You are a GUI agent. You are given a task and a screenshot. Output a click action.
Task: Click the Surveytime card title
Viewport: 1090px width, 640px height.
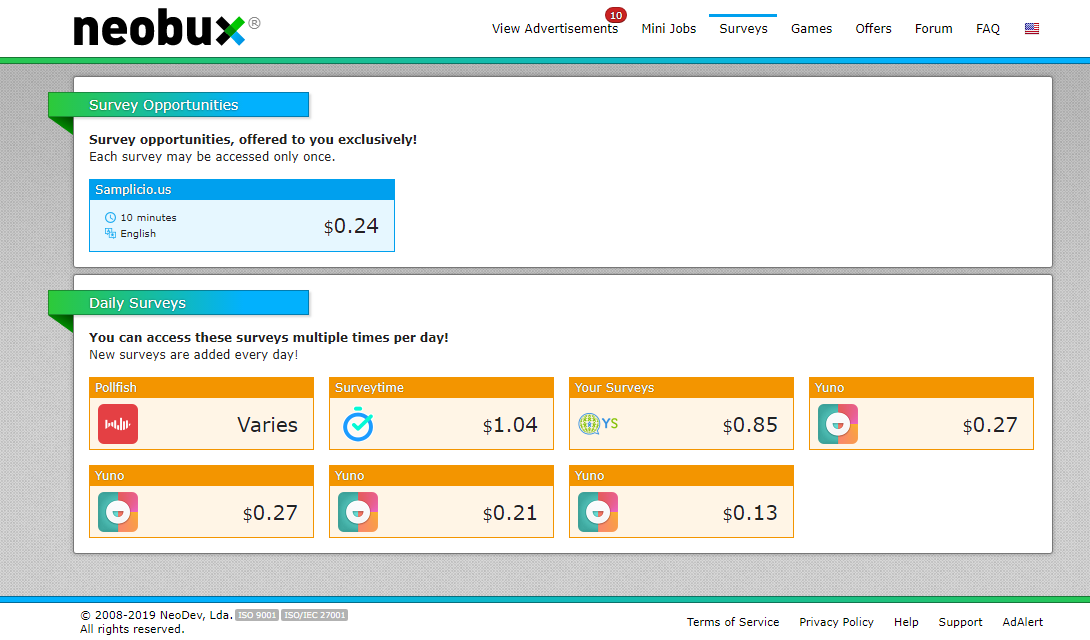[369, 388]
